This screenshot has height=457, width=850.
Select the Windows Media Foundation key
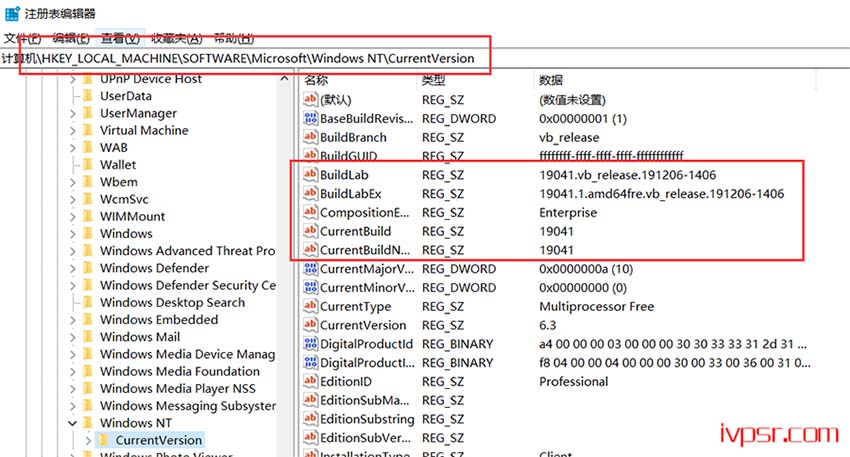180,371
